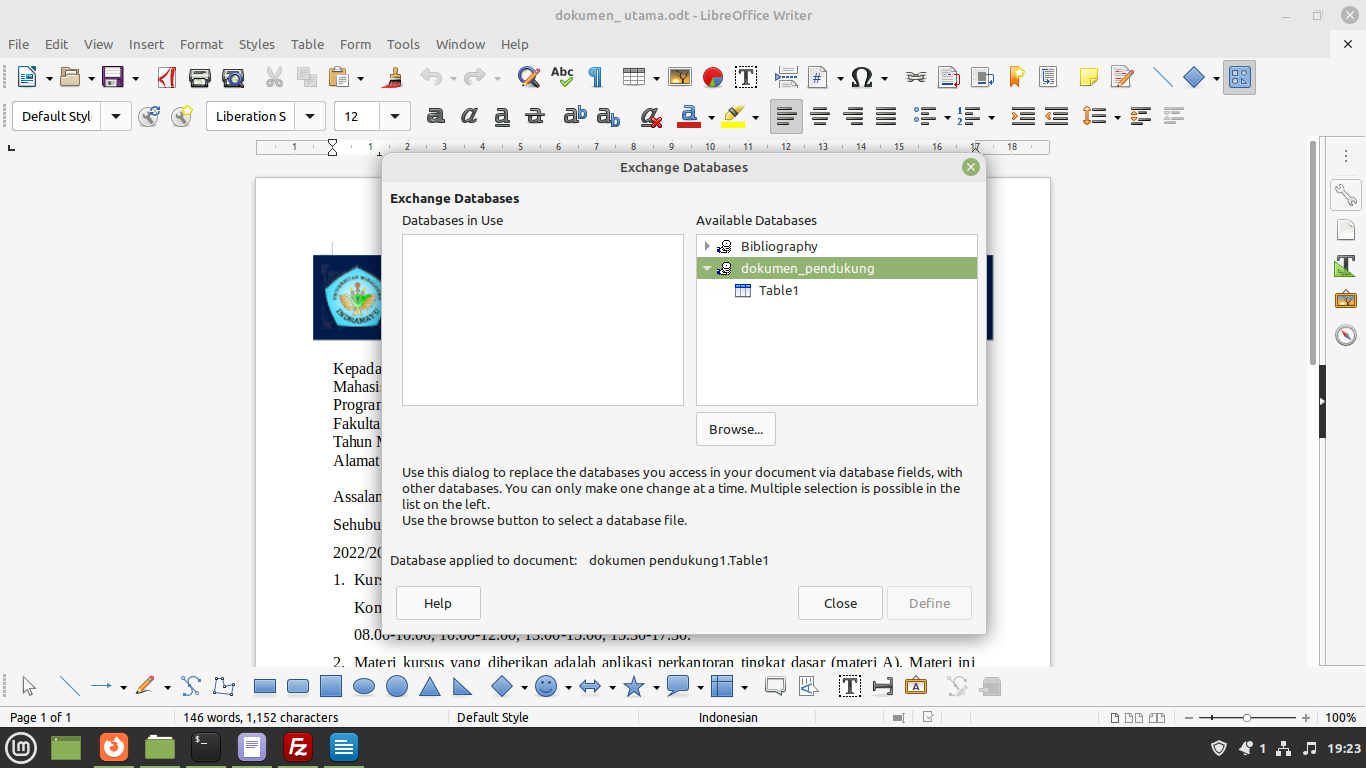Viewport: 1366px width, 768px height.
Task: Launch Firefox from the taskbar
Action: coord(114,747)
